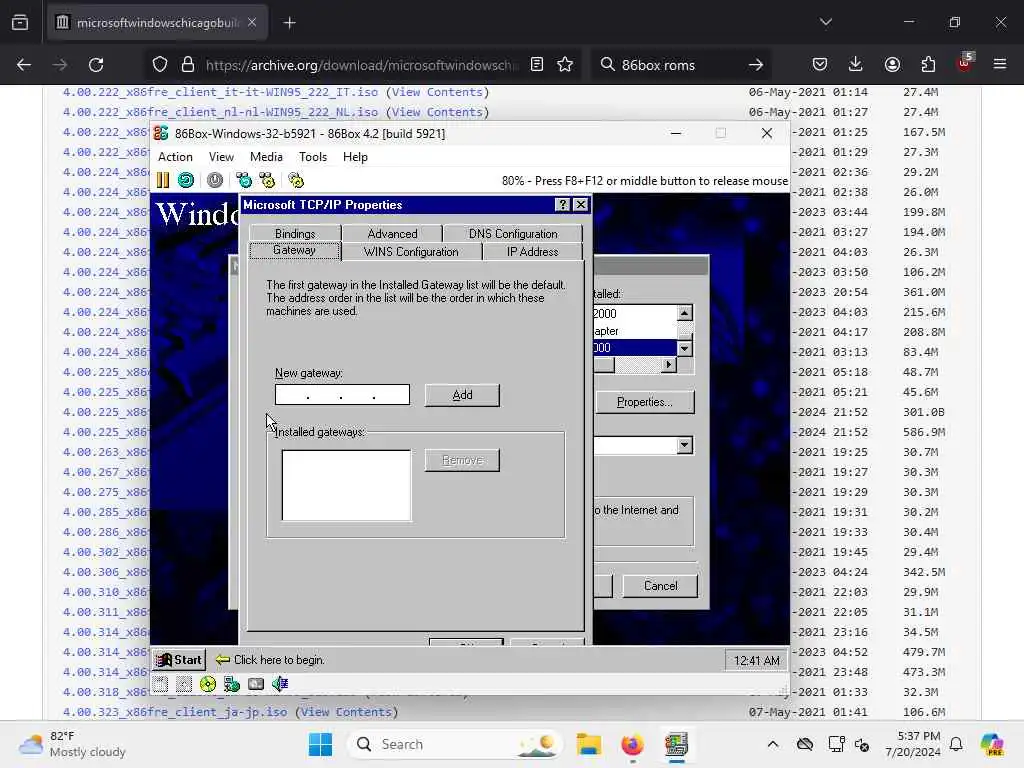Open Firefox View icon in tab bar
The height and width of the screenshot is (768, 1024).
pos(20,23)
